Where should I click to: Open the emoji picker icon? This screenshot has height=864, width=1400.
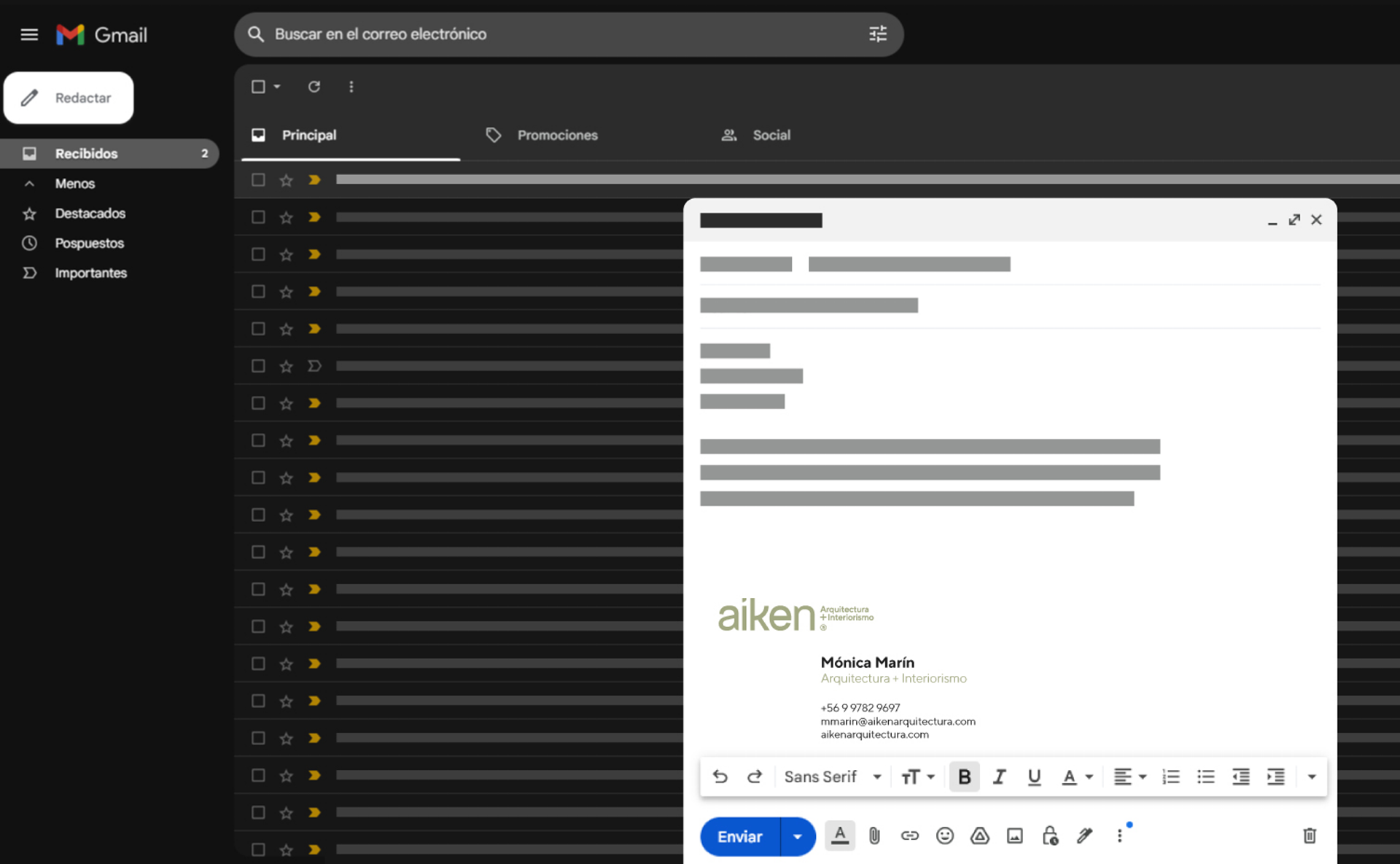[944, 836]
